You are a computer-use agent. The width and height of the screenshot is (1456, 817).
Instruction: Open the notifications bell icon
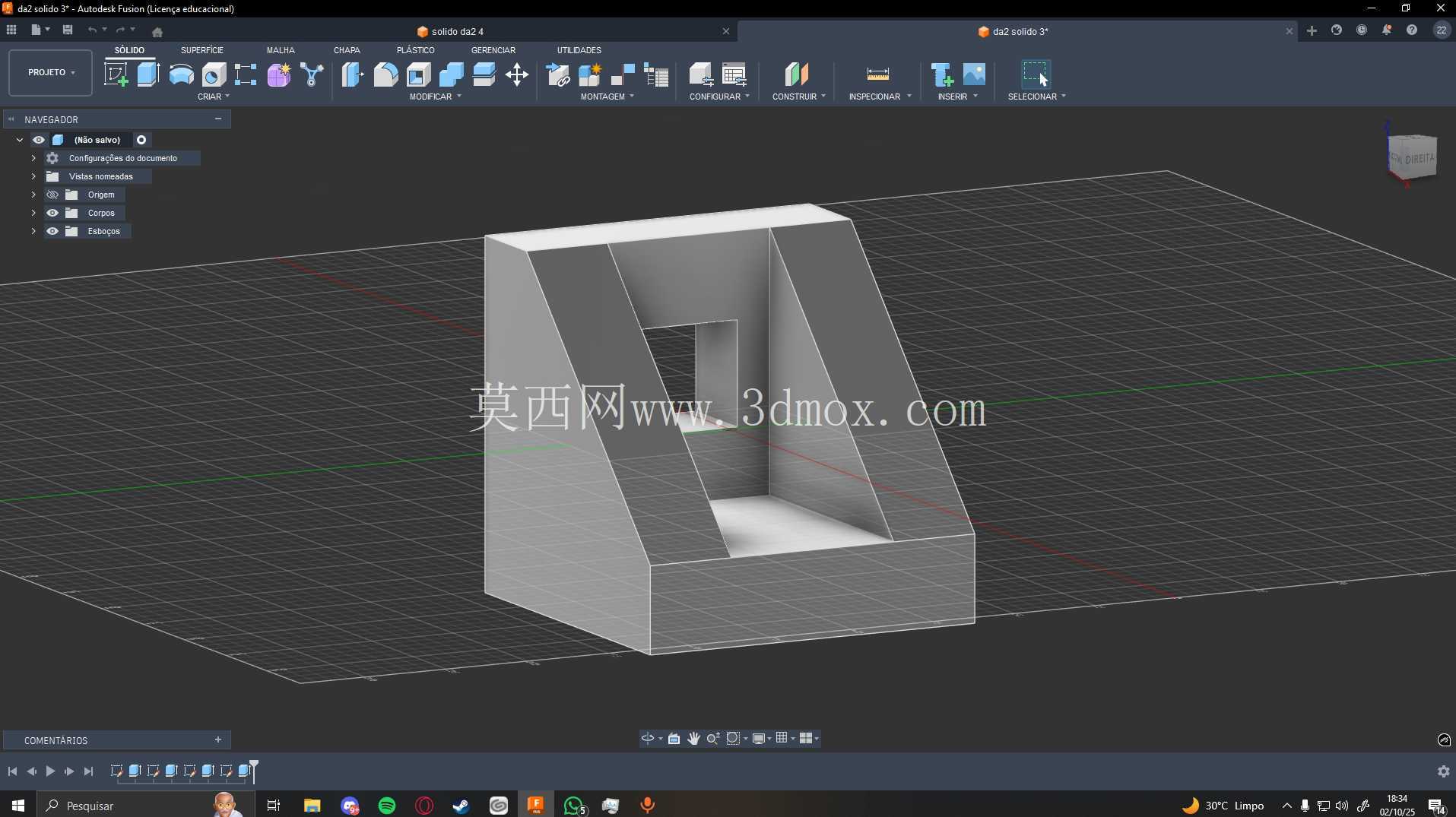[1387, 30]
